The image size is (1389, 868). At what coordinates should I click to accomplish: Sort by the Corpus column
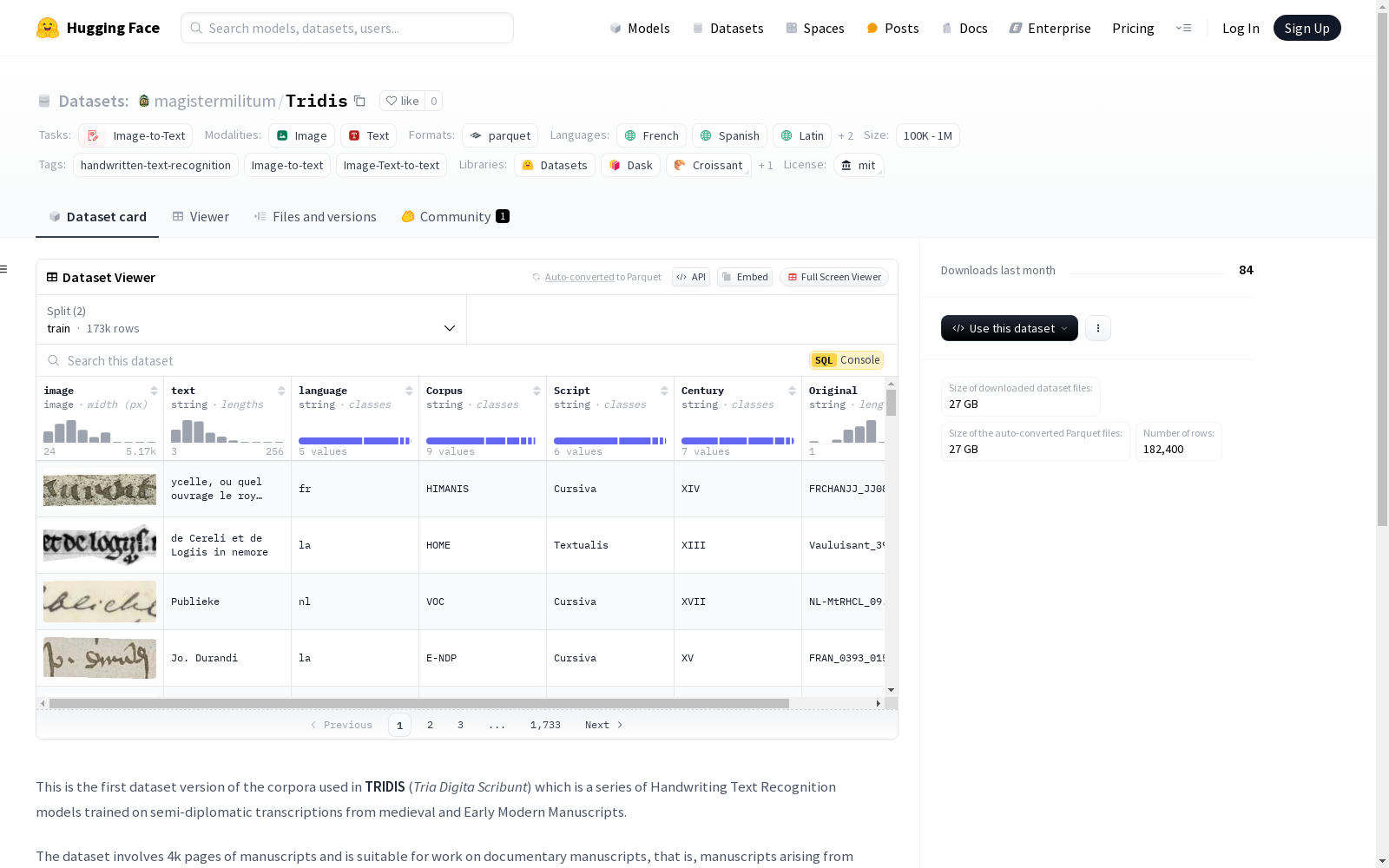pyautogui.click(x=537, y=391)
